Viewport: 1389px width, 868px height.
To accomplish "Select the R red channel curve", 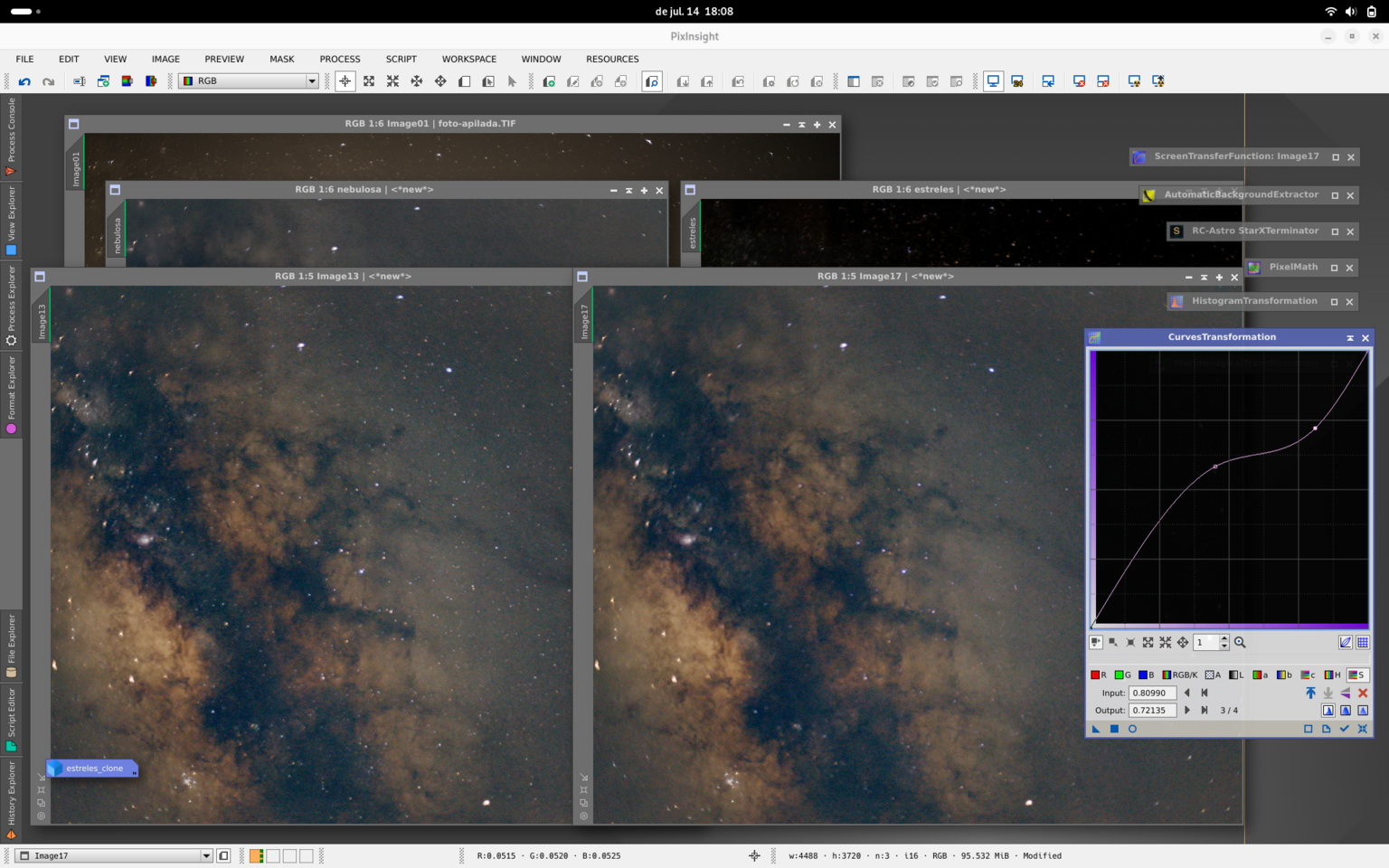I will (x=1099, y=675).
